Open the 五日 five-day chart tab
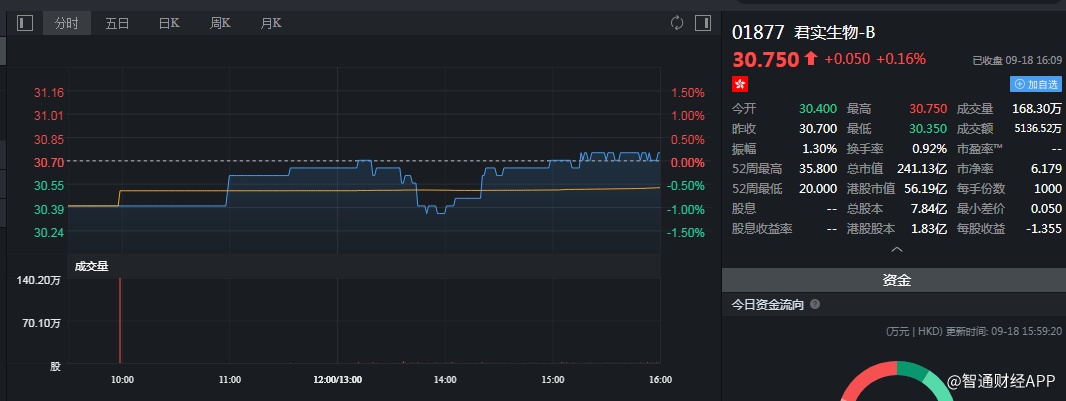 [117, 23]
